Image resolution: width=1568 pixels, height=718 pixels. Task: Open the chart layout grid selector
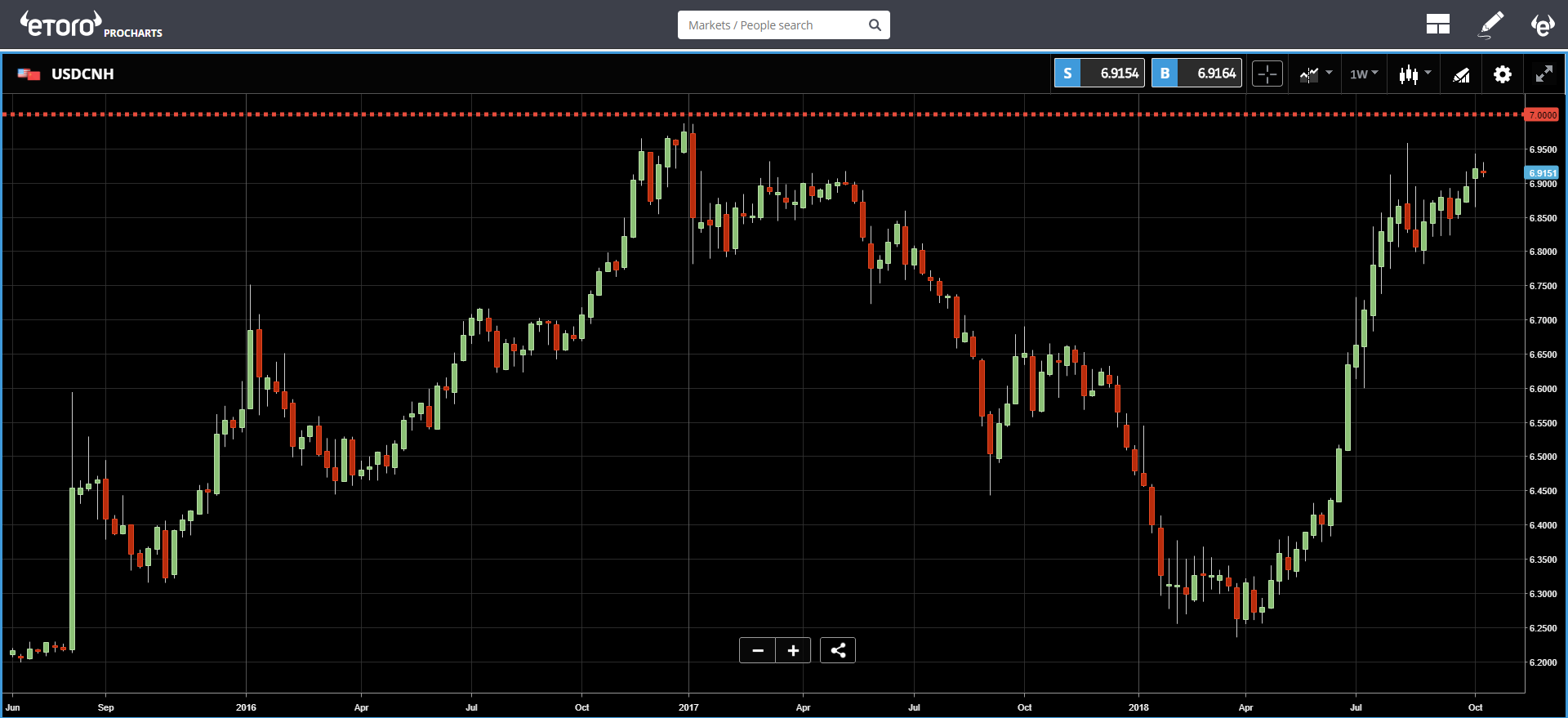point(1437,25)
